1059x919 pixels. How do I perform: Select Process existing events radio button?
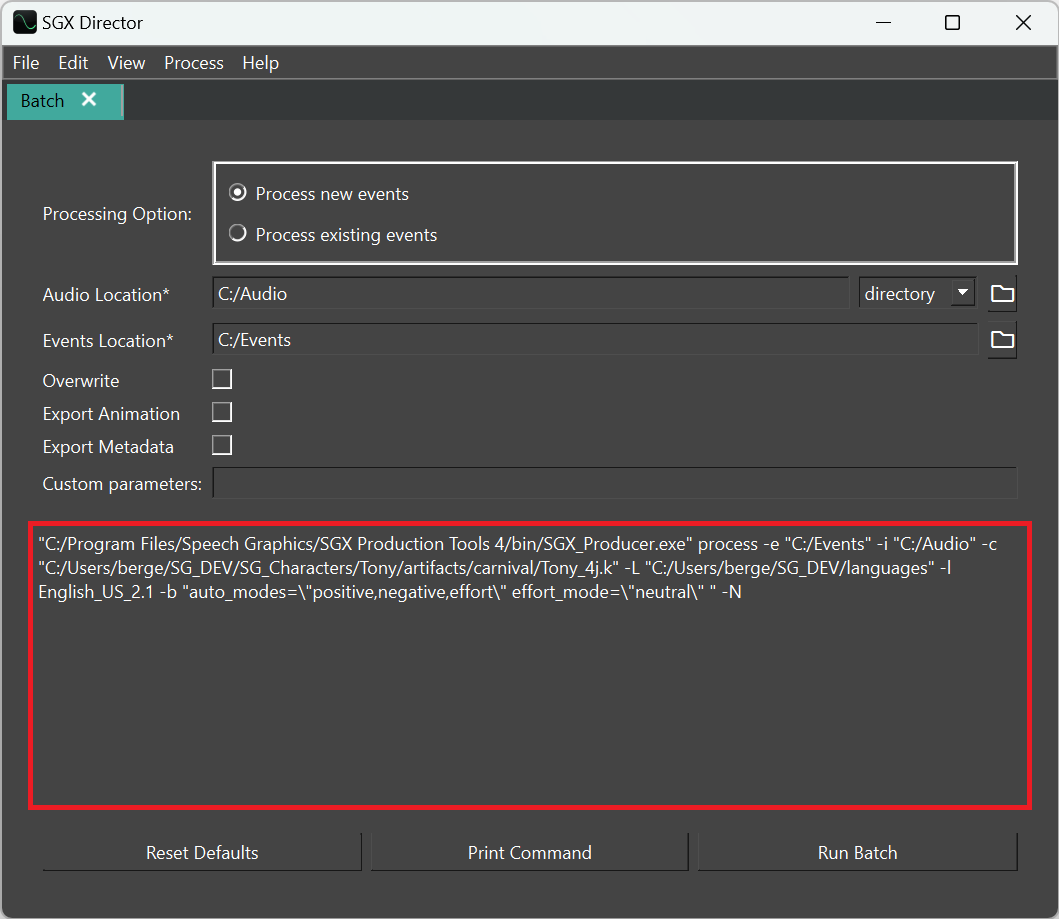(237, 234)
